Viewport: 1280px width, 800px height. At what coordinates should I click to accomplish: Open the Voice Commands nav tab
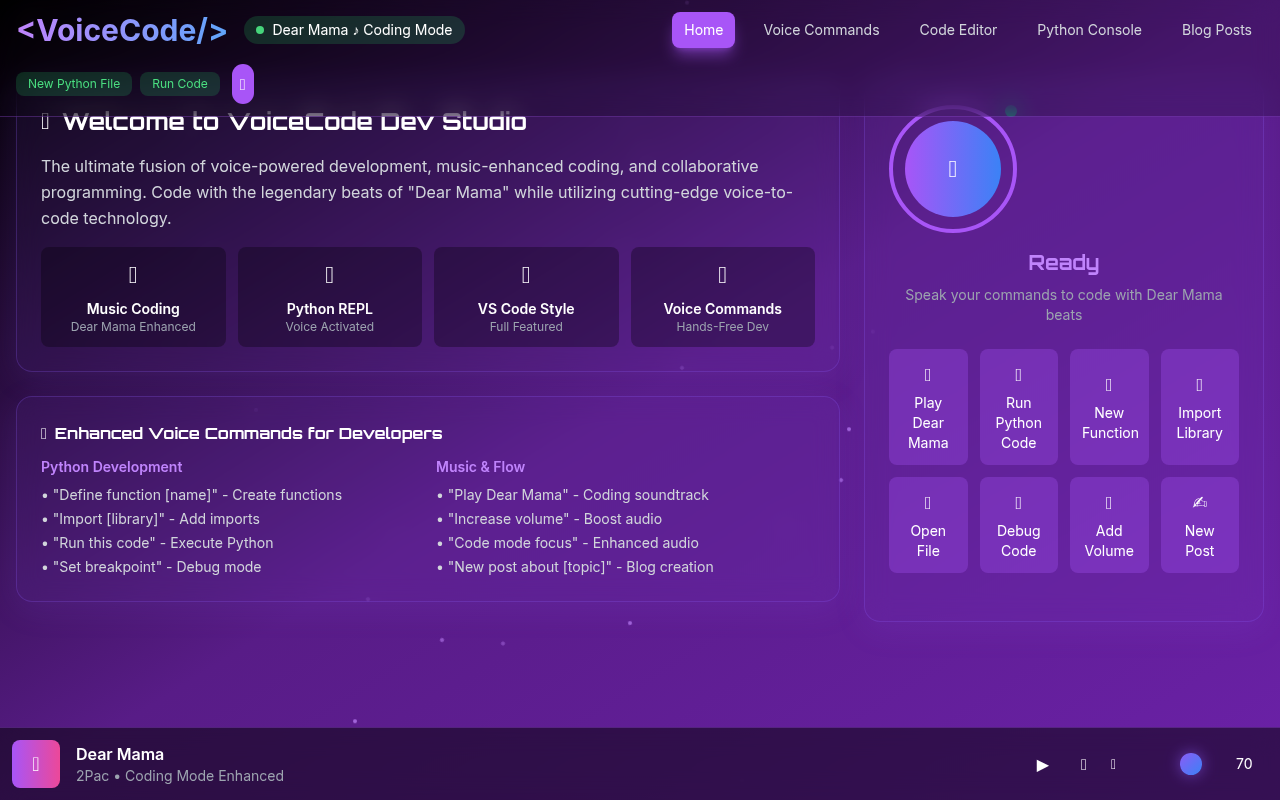821,30
